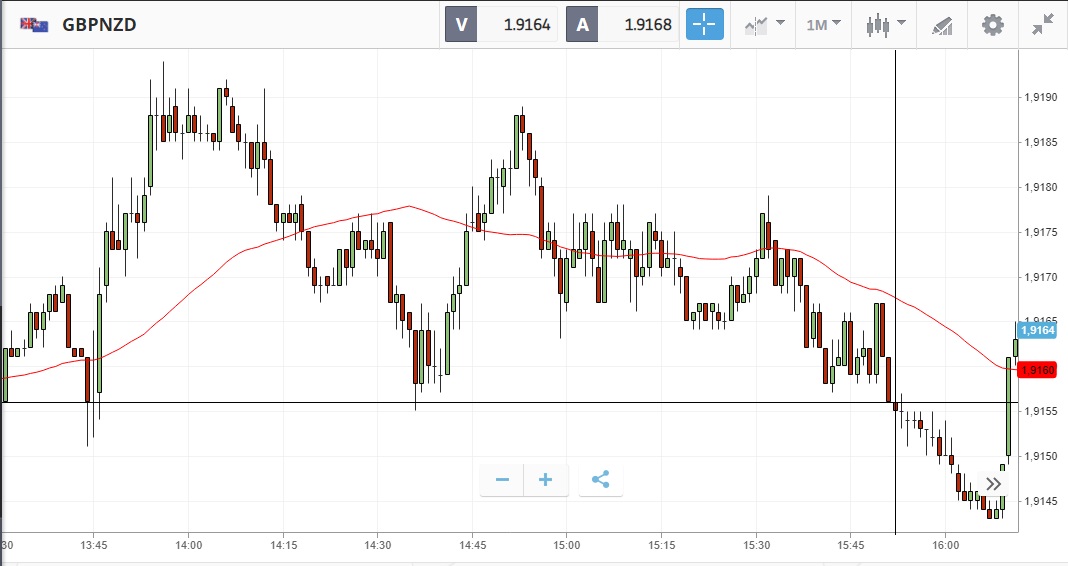Viewport: 1068px width, 566px height.
Task: Open chart settings gear
Action: (x=992, y=25)
